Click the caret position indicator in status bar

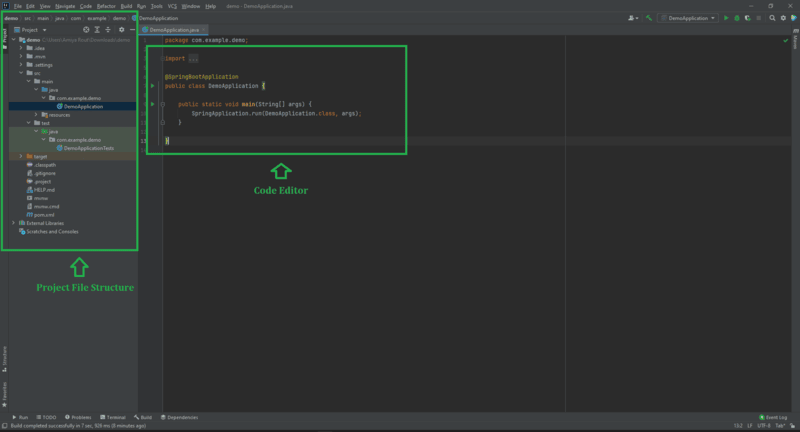coord(738,426)
